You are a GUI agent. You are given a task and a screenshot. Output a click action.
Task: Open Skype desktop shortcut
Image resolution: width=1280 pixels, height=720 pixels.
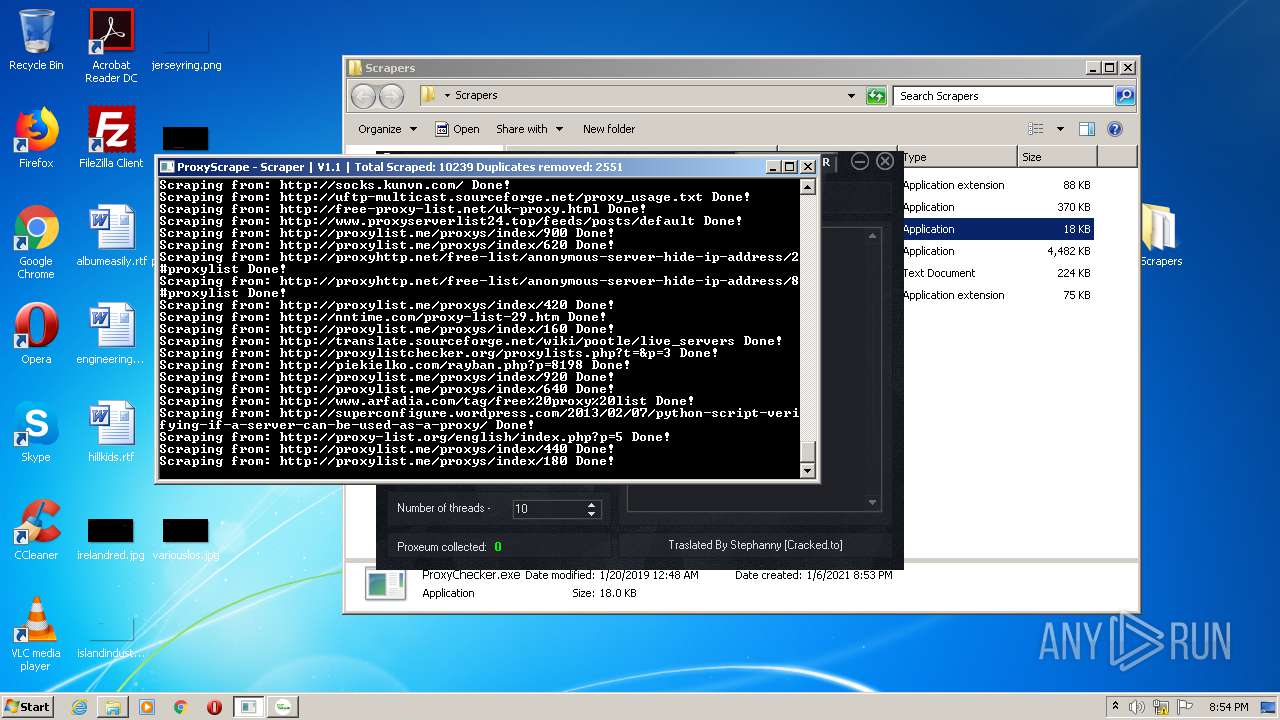(x=36, y=432)
